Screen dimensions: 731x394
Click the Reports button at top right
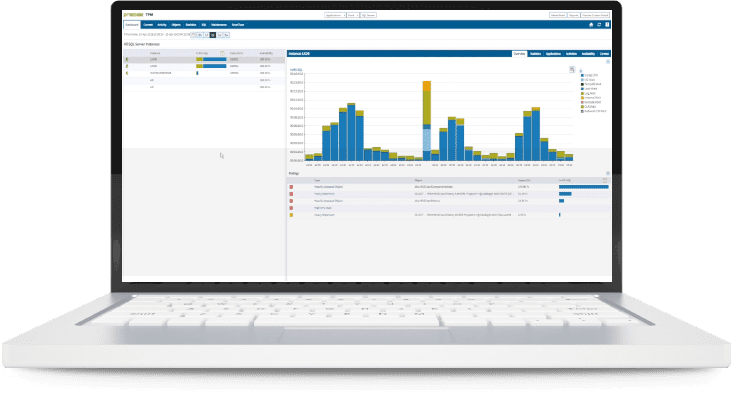pos(574,15)
